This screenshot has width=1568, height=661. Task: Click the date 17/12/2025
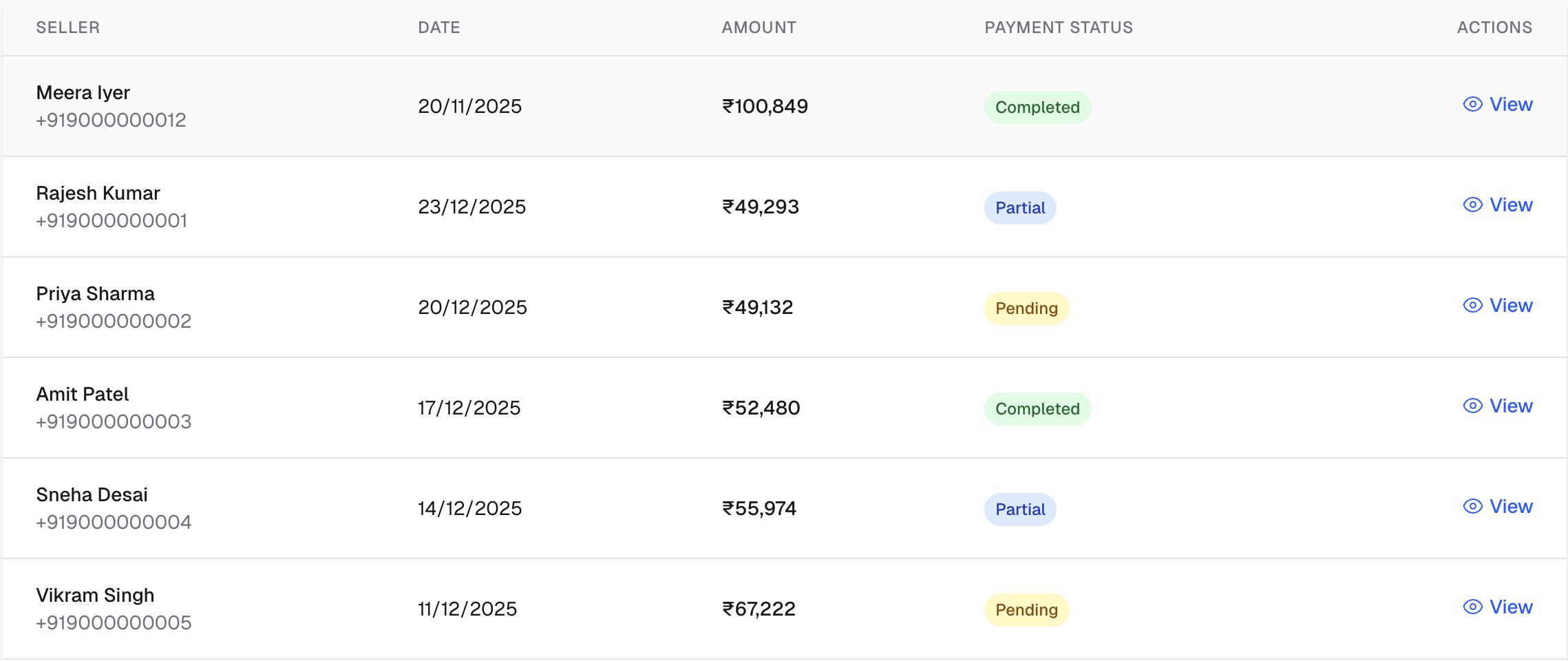pos(469,408)
